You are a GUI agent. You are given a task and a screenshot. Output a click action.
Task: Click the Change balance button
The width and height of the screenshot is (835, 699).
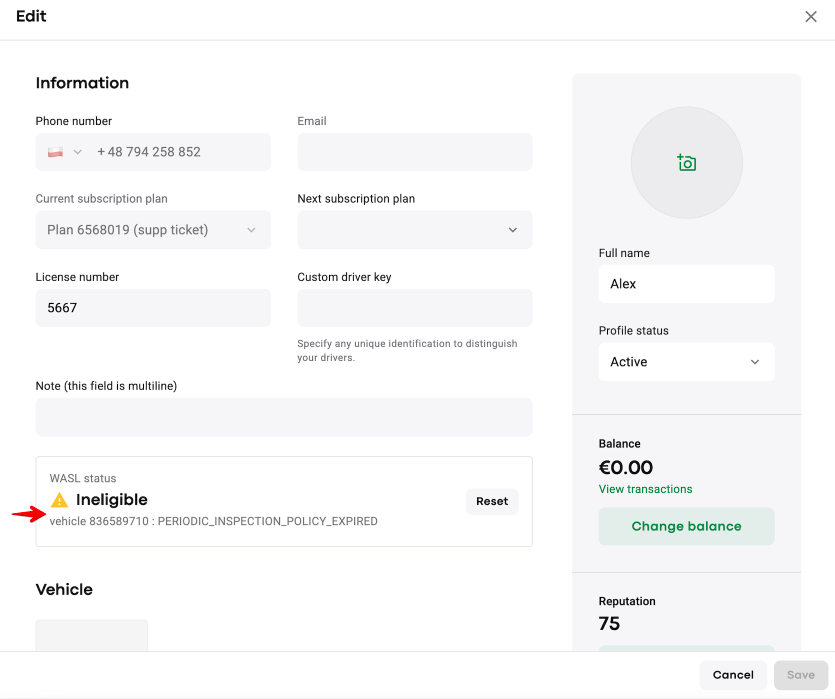tap(686, 526)
